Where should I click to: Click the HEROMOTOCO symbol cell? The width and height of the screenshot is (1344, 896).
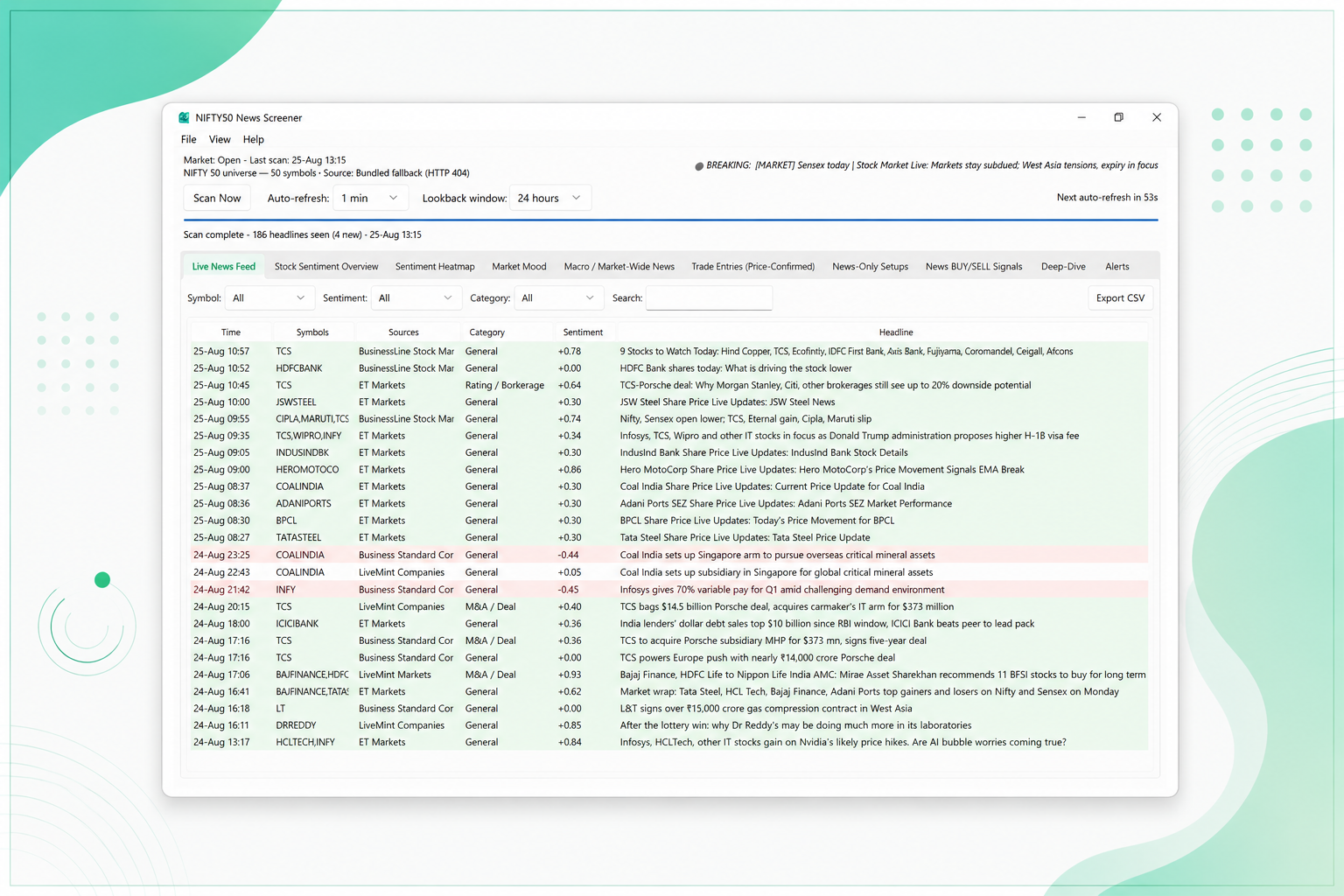[x=307, y=470]
